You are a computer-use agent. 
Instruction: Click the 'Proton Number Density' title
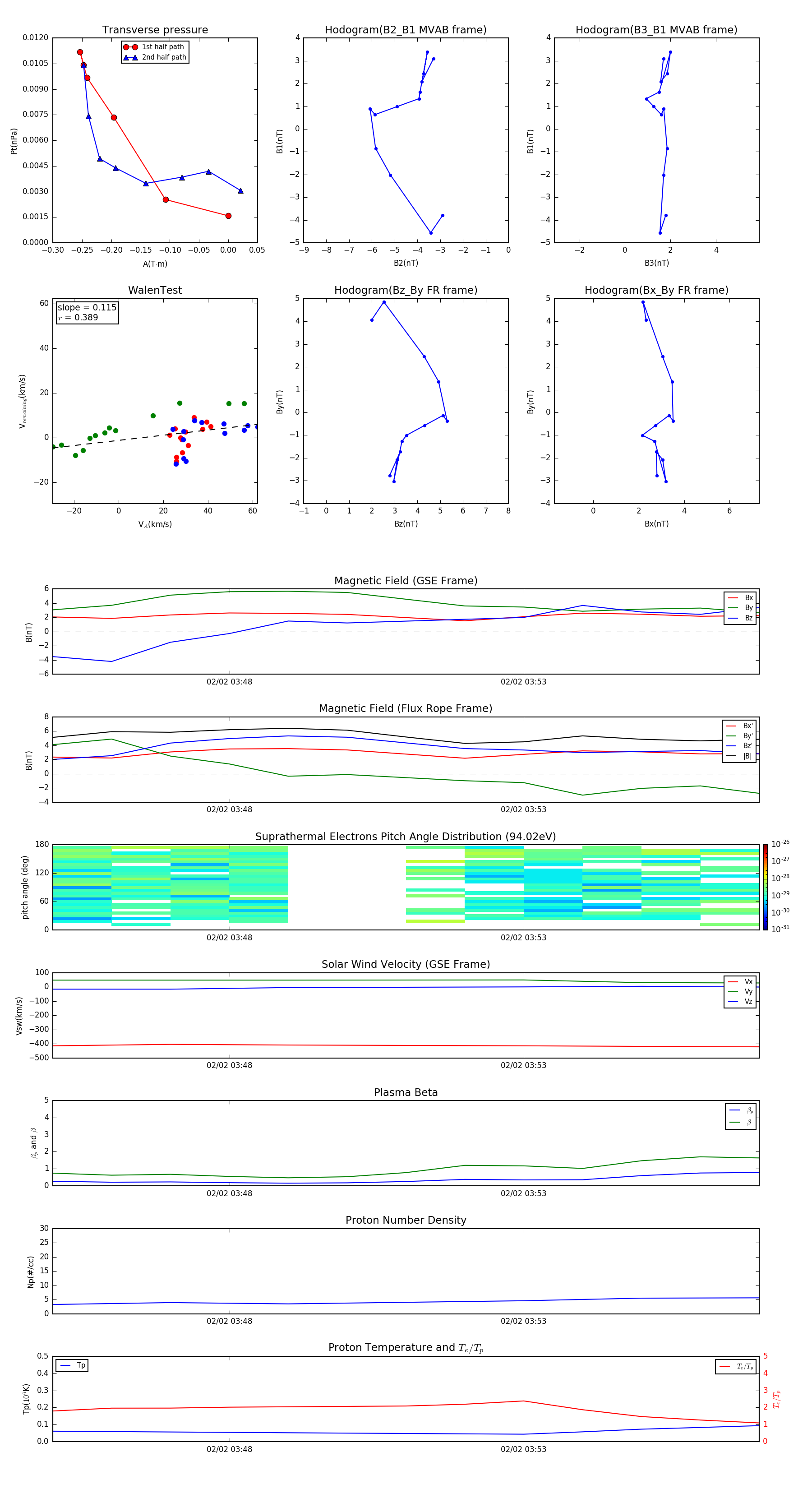click(406, 1220)
